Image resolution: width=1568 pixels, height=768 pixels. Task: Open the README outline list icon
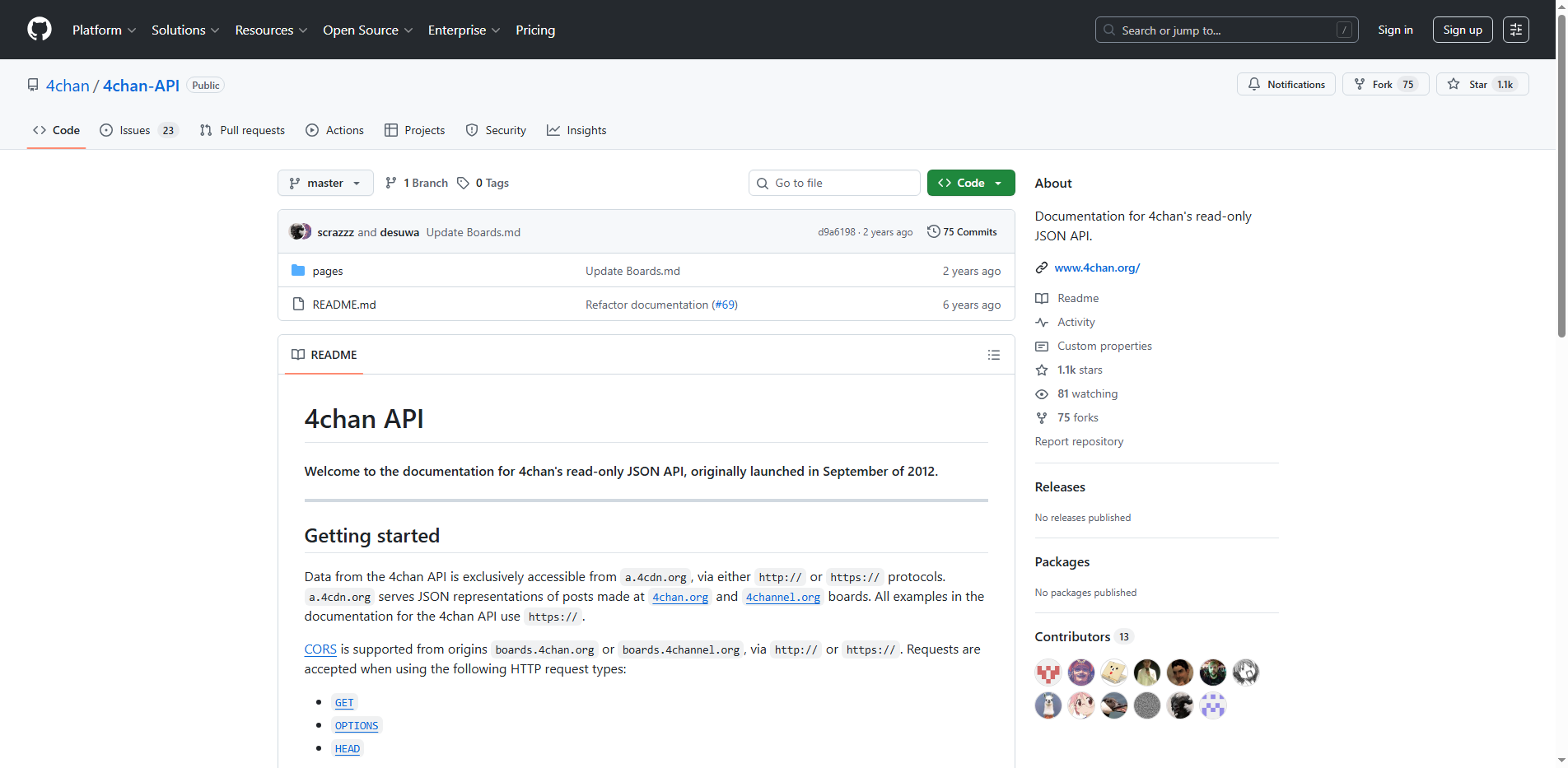click(x=994, y=355)
